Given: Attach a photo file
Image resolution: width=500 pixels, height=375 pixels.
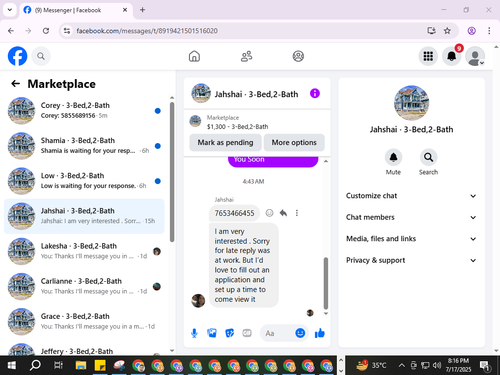Looking at the screenshot, I should 212,333.
